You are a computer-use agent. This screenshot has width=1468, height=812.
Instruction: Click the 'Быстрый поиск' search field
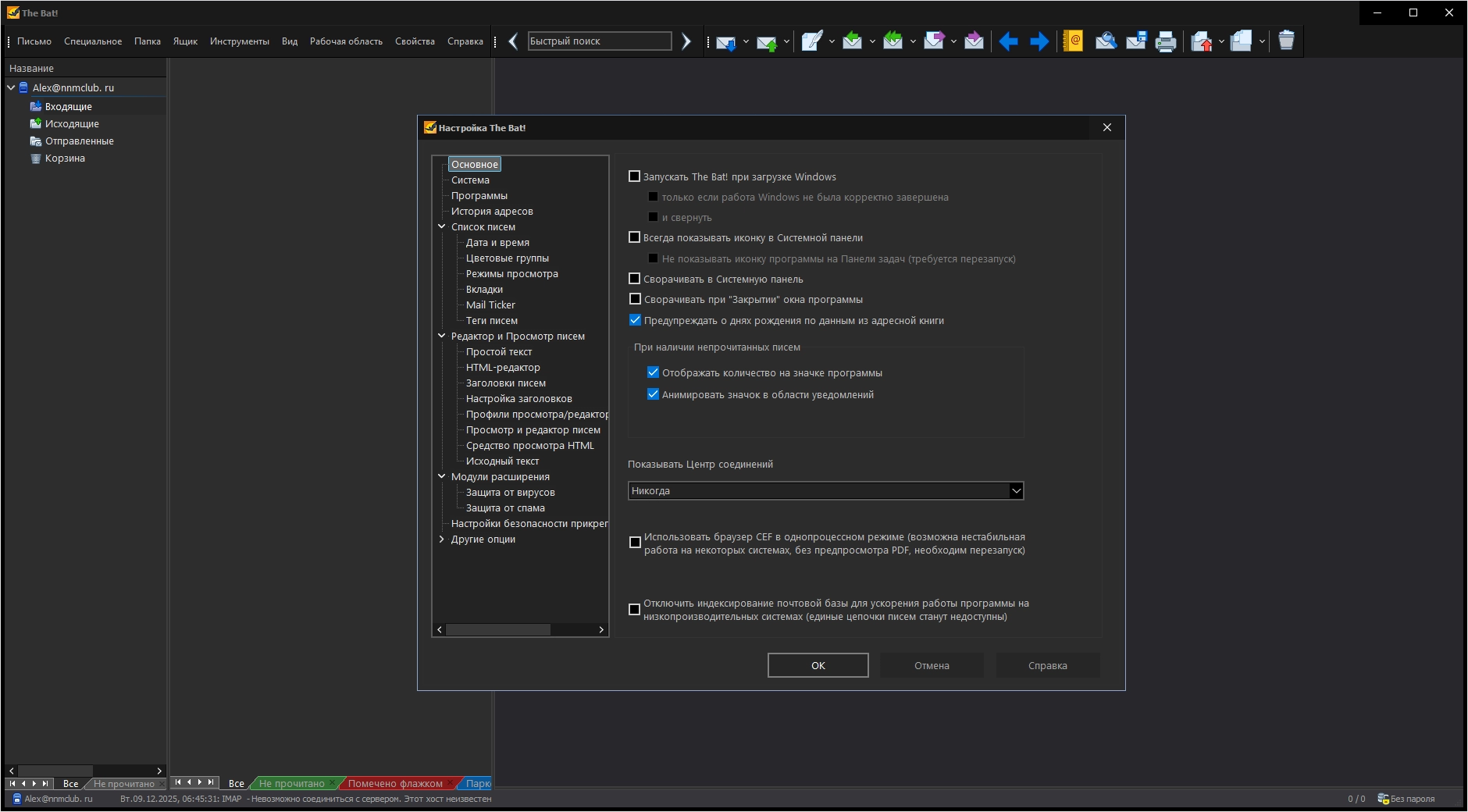pyautogui.click(x=599, y=41)
